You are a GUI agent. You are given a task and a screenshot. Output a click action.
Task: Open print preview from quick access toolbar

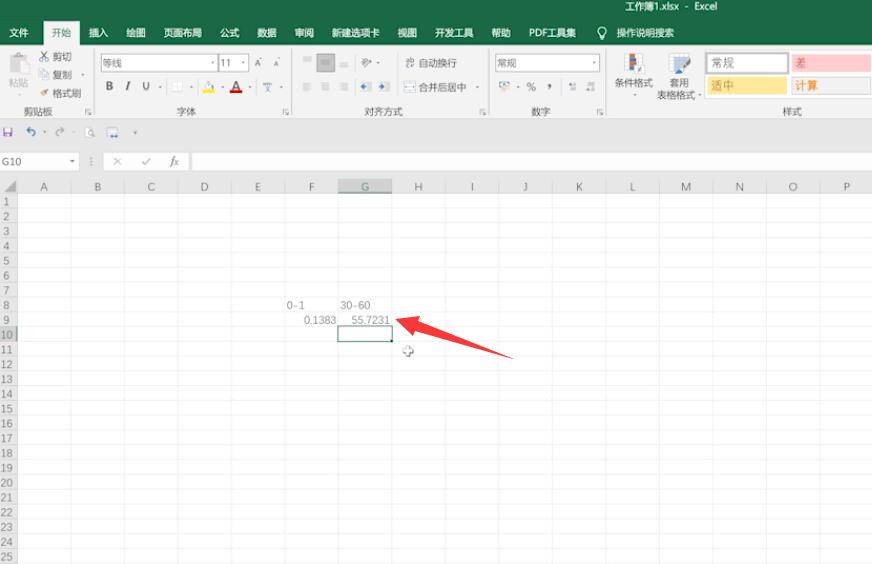[90, 132]
